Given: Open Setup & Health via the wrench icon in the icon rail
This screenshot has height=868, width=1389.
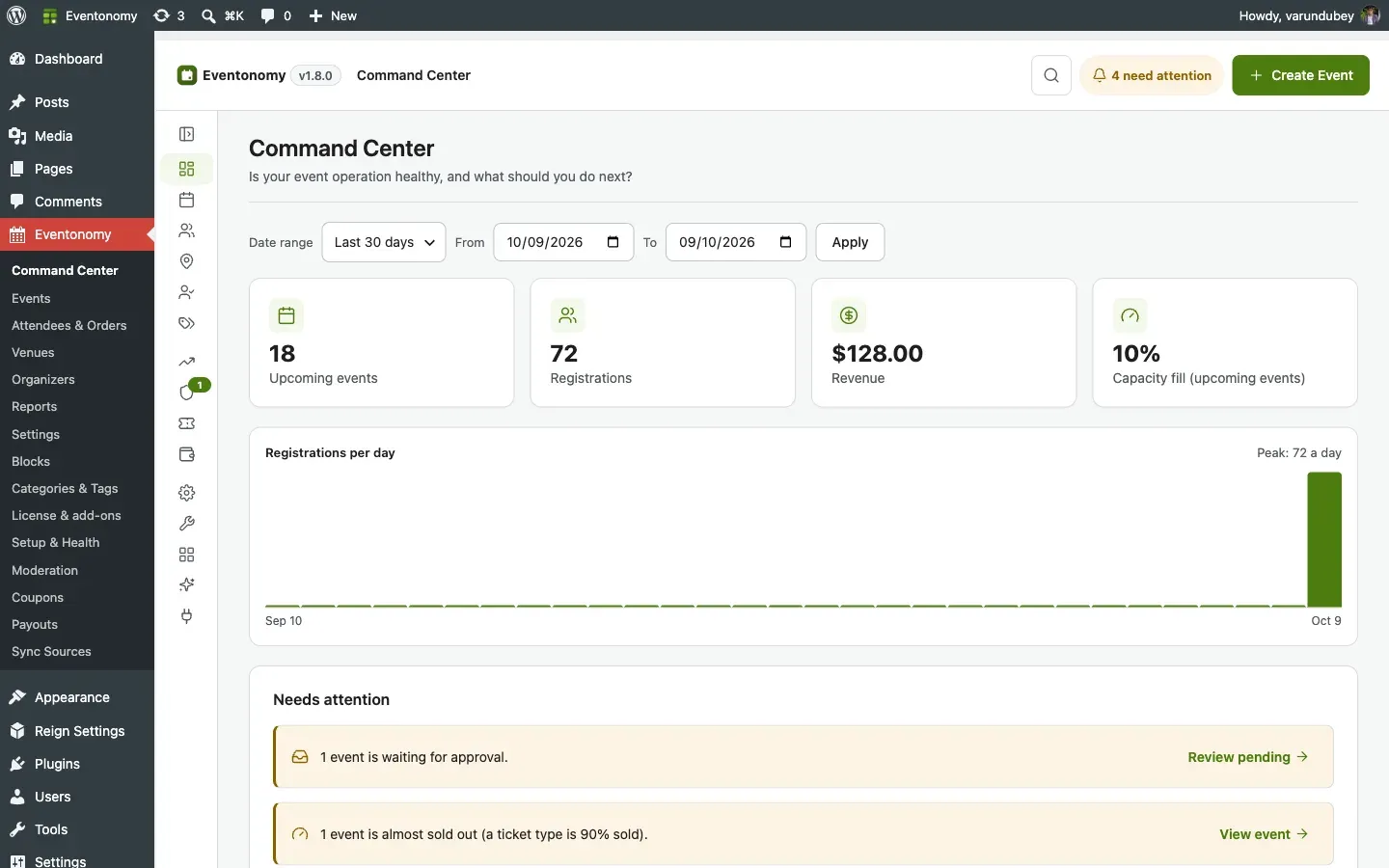Looking at the screenshot, I should coord(187,524).
